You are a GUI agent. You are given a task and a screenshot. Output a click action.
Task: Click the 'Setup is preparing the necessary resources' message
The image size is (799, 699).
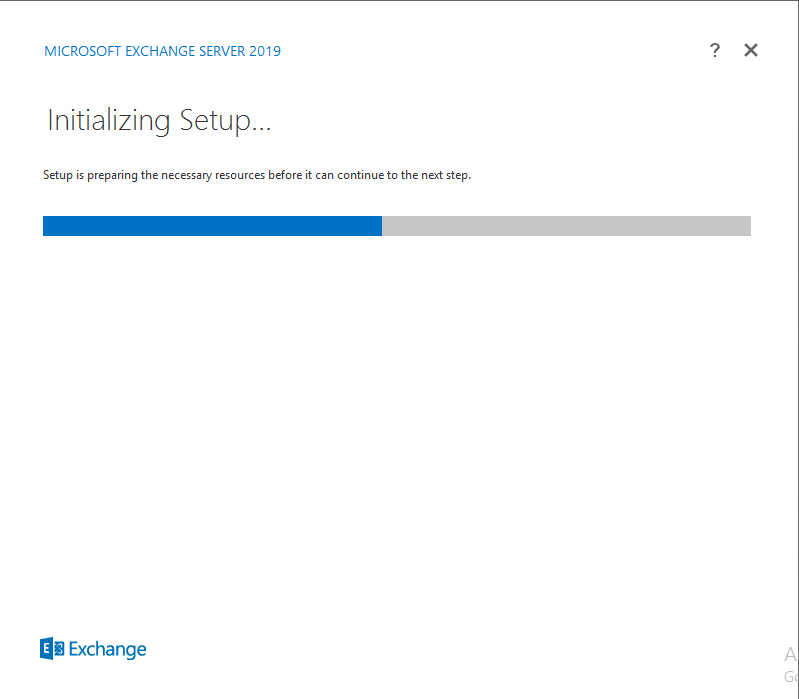257,175
